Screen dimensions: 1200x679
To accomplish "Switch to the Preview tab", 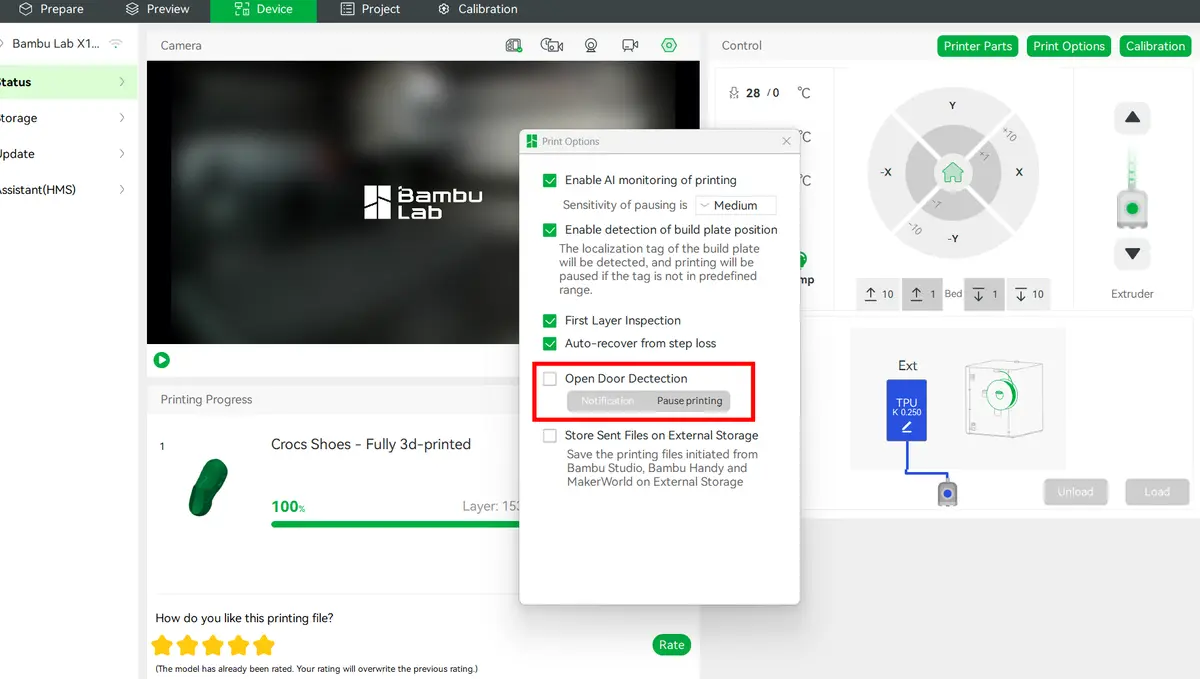I will coord(157,10).
